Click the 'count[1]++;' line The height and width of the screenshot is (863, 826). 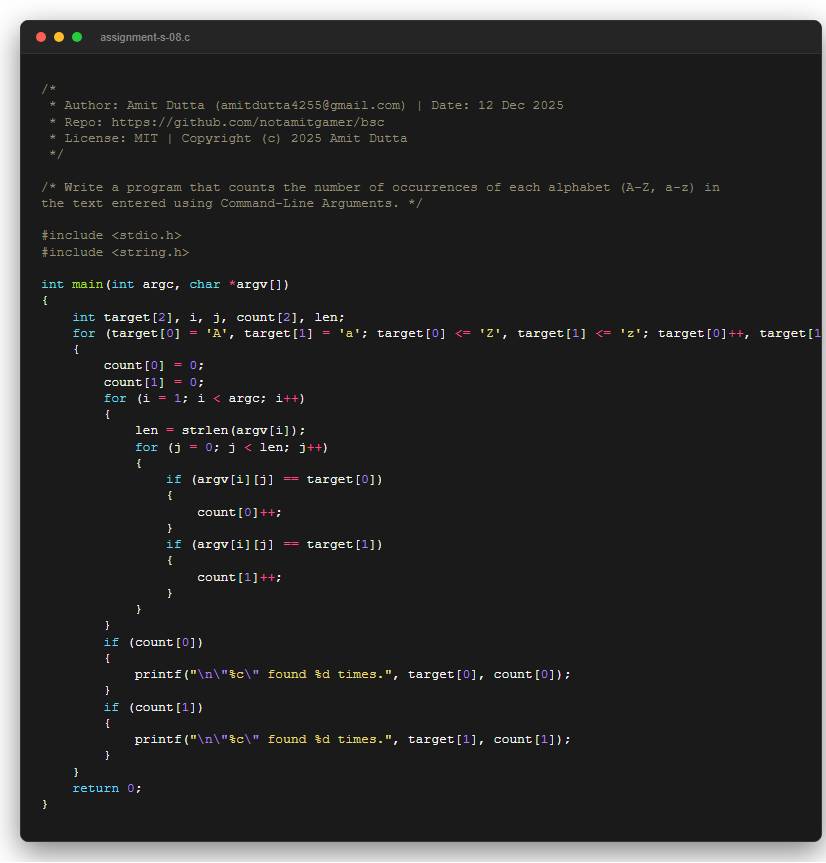(239, 577)
